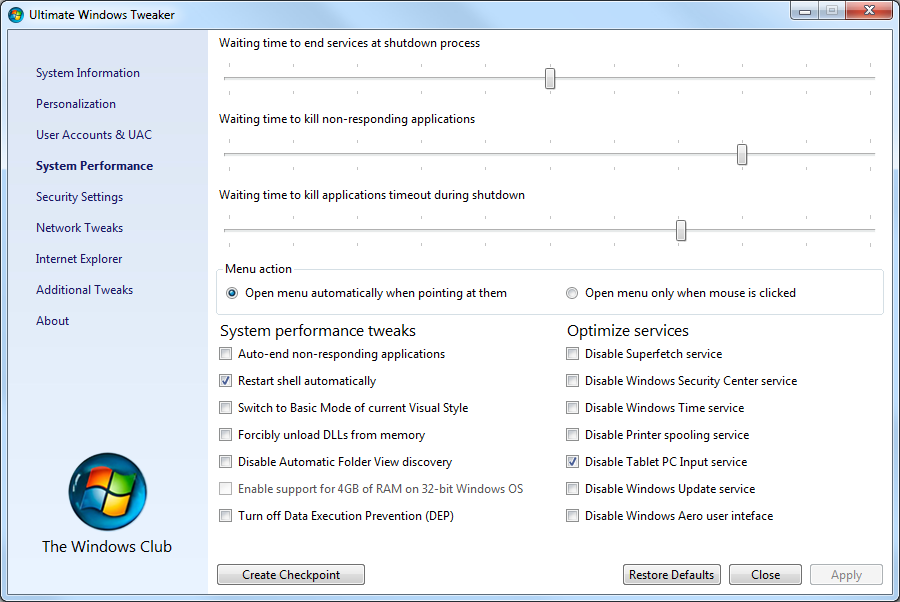Click Waiting time to kill non-responding applications label

pyautogui.click(x=347, y=119)
